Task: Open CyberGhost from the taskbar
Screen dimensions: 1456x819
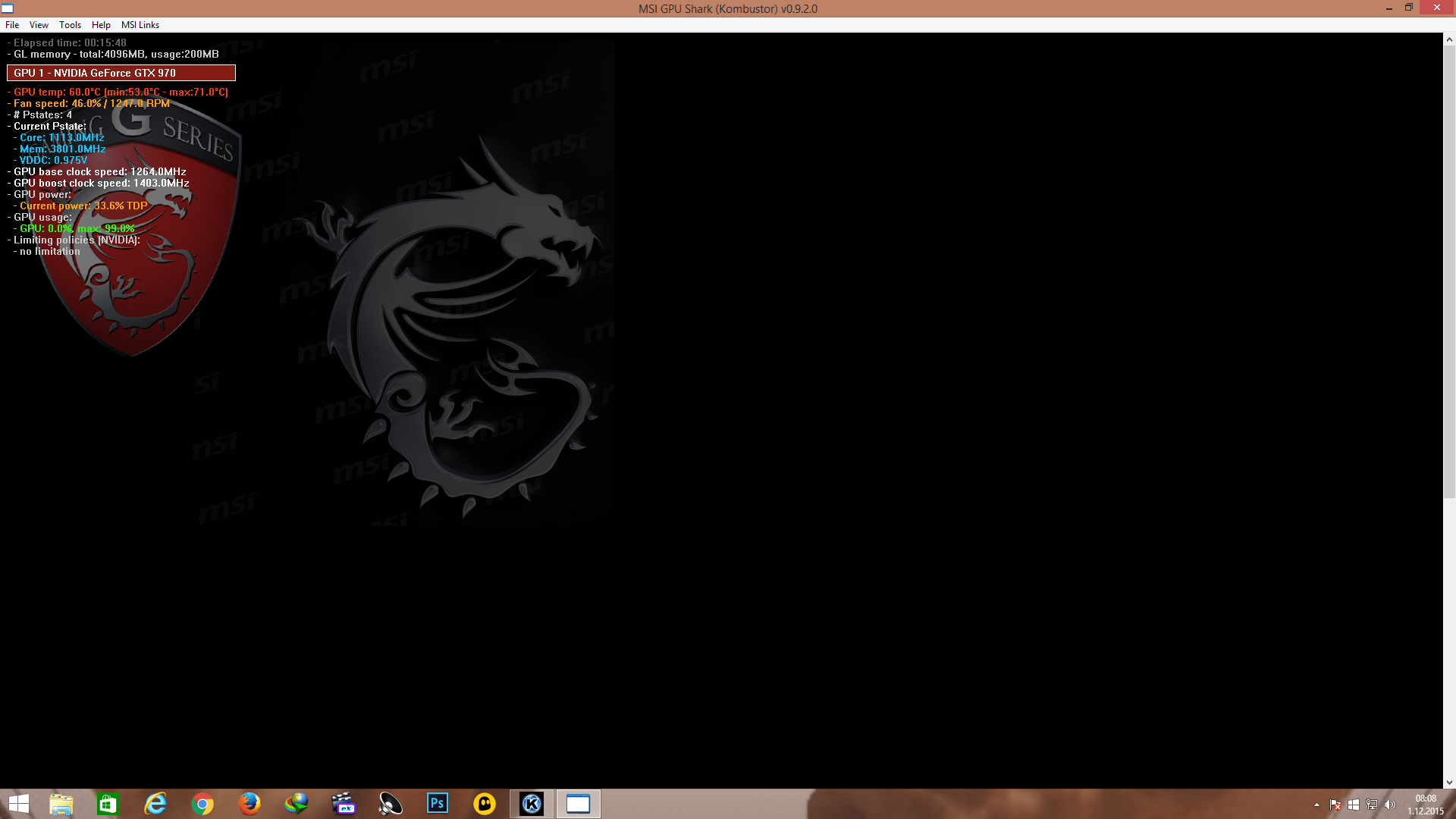Action: point(485,804)
